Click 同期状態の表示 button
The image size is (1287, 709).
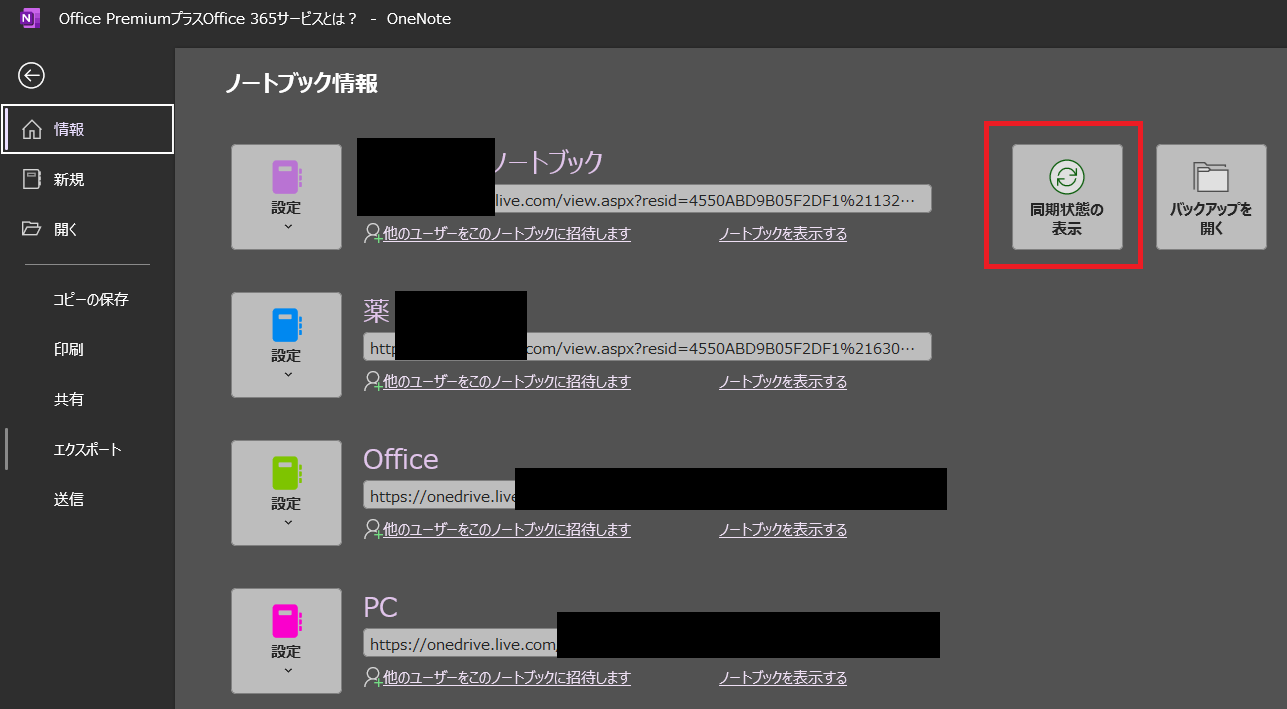coord(1067,197)
